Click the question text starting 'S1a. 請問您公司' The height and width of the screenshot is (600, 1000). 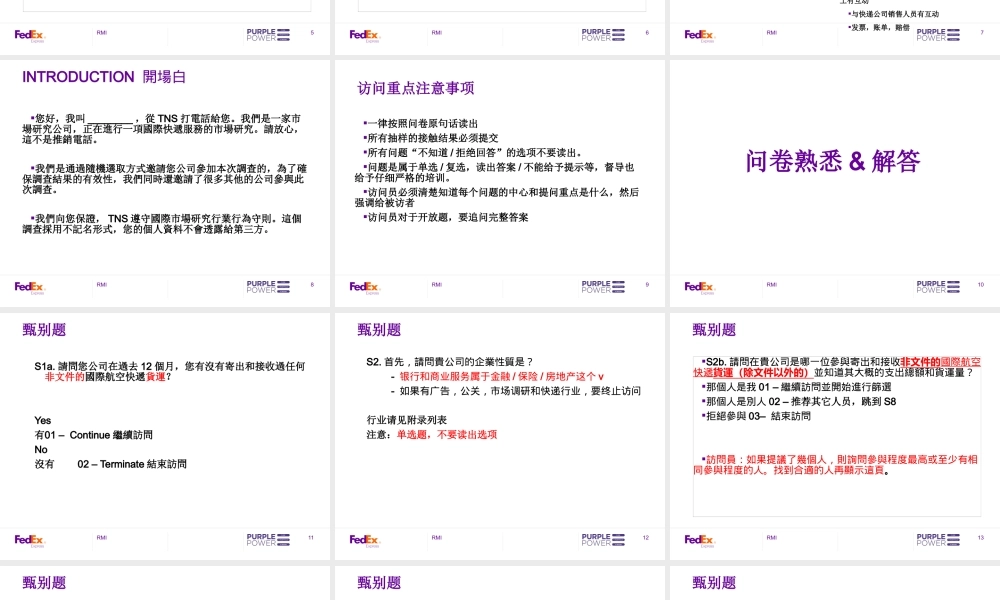pos(170,372)
